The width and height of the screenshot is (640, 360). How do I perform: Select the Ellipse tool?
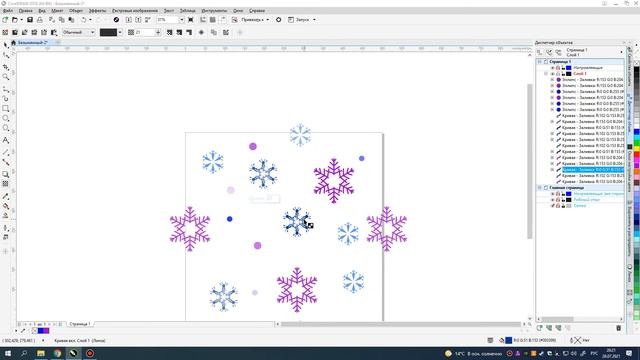(5, 118)
